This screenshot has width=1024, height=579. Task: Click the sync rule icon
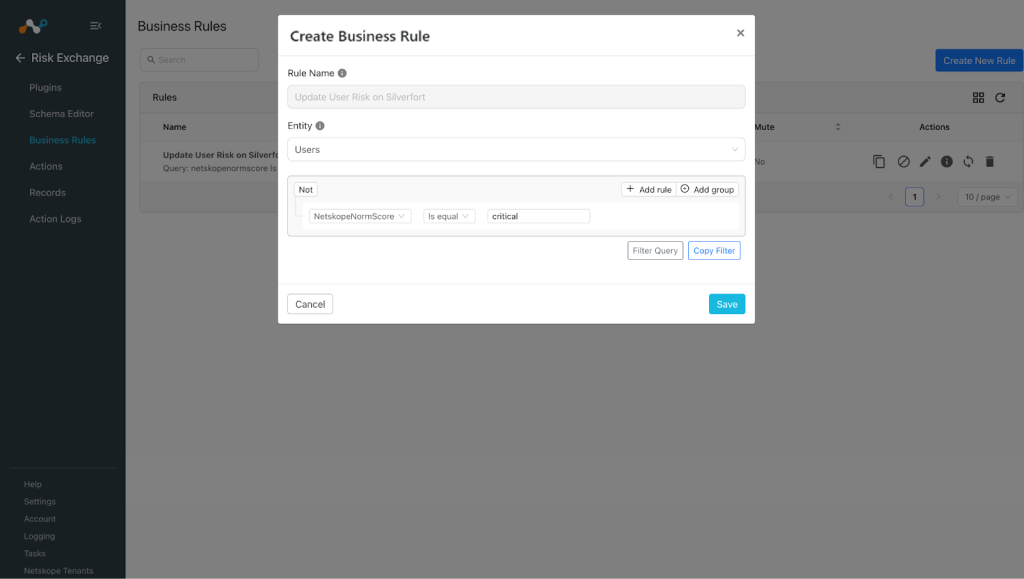click(968, 161)
